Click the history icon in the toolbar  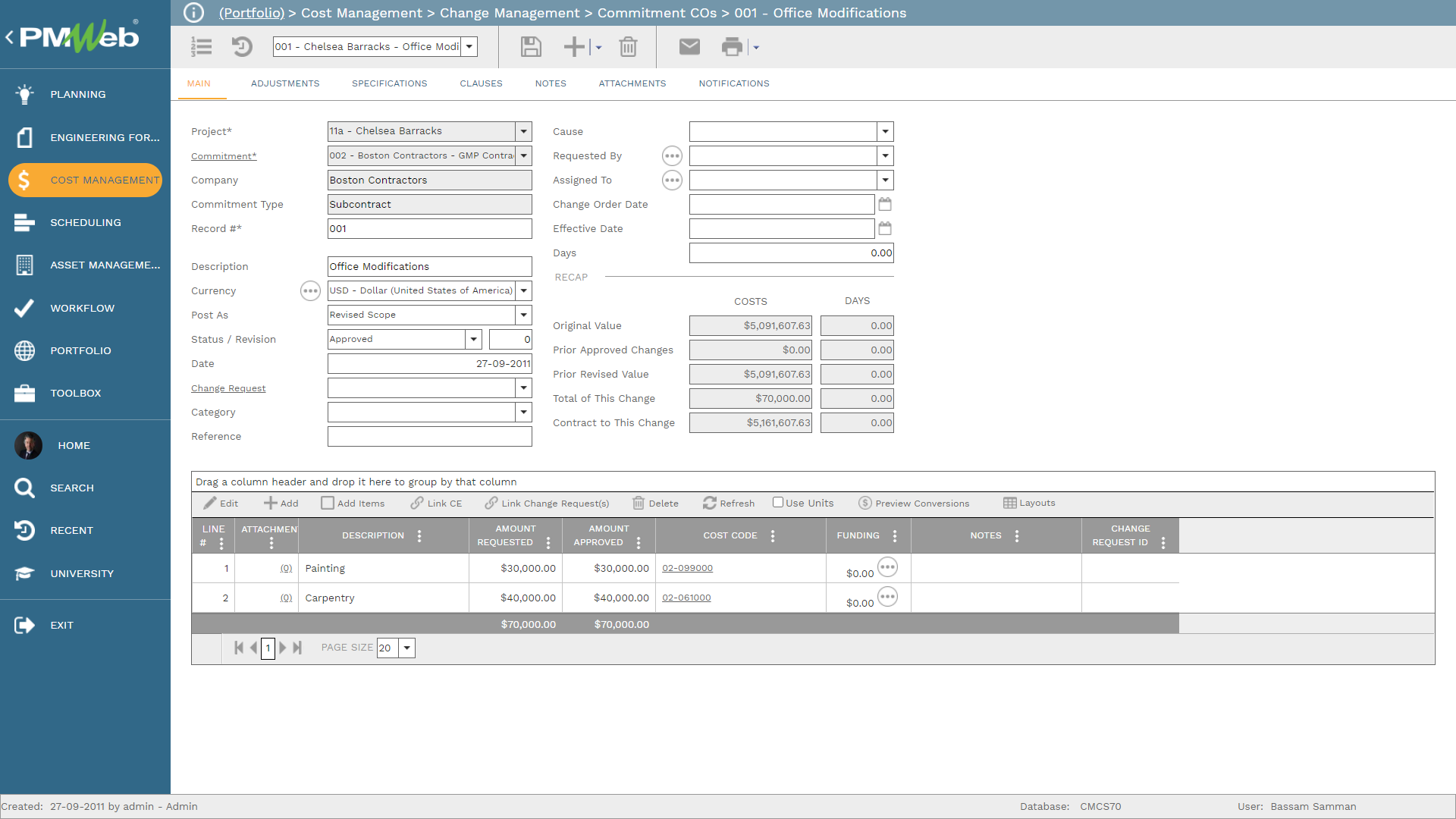pyautogui.click(x=242, y=47)
